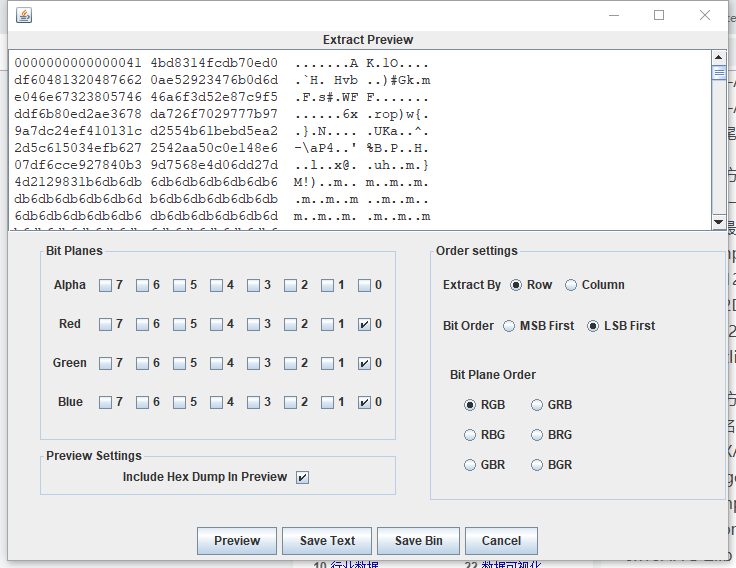Enable Green bit plane 1
Viewport: 736px width, 568px height.
tap(327, 363)
